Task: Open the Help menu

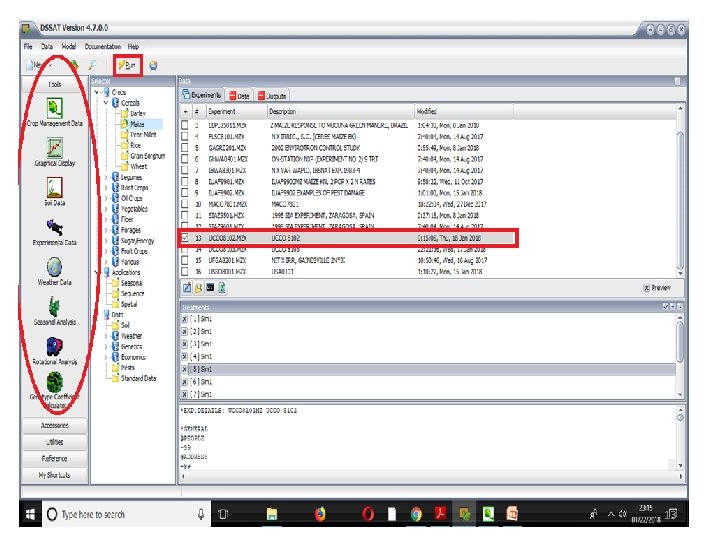Action: 133,46
